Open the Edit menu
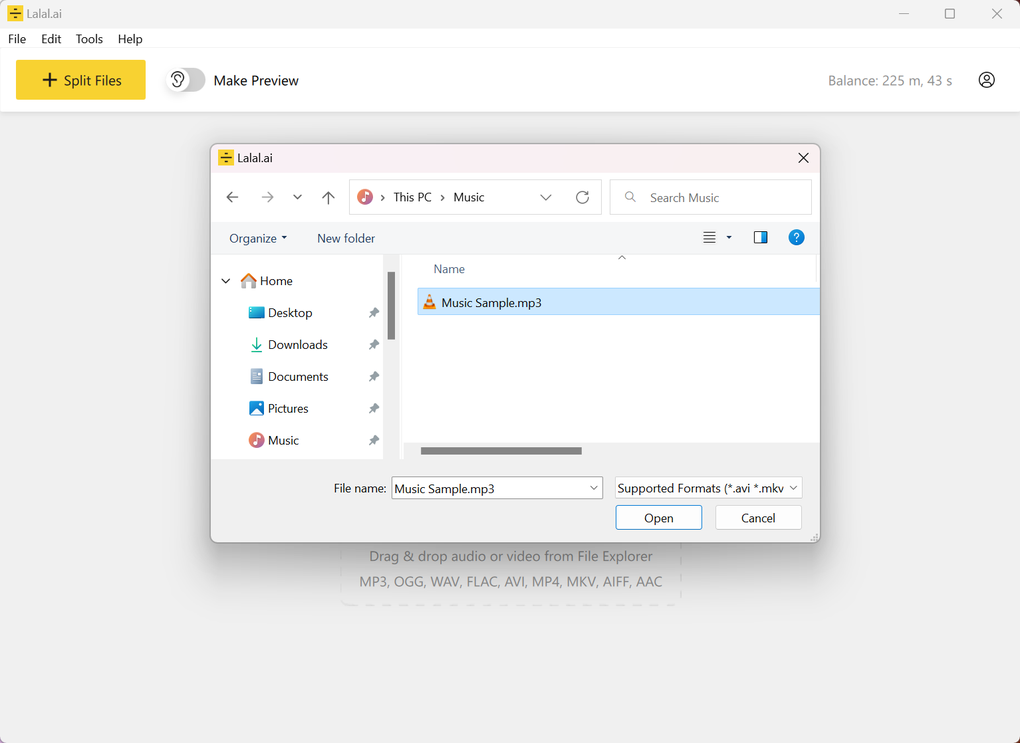The width and height of the screenshot is (1020, 743). pyautogui.click(x=50, y=39)
